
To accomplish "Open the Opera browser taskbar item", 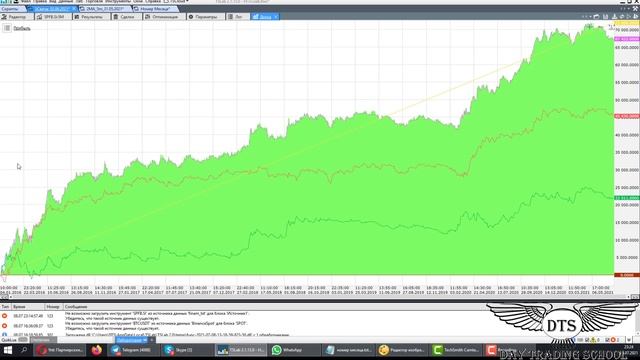I will point(60,350).
